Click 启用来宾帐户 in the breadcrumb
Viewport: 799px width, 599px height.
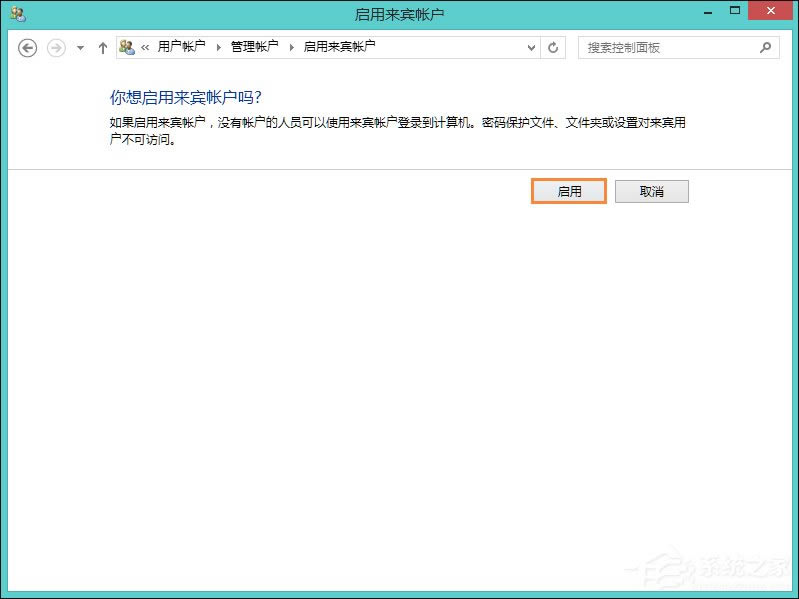[339, 47]
